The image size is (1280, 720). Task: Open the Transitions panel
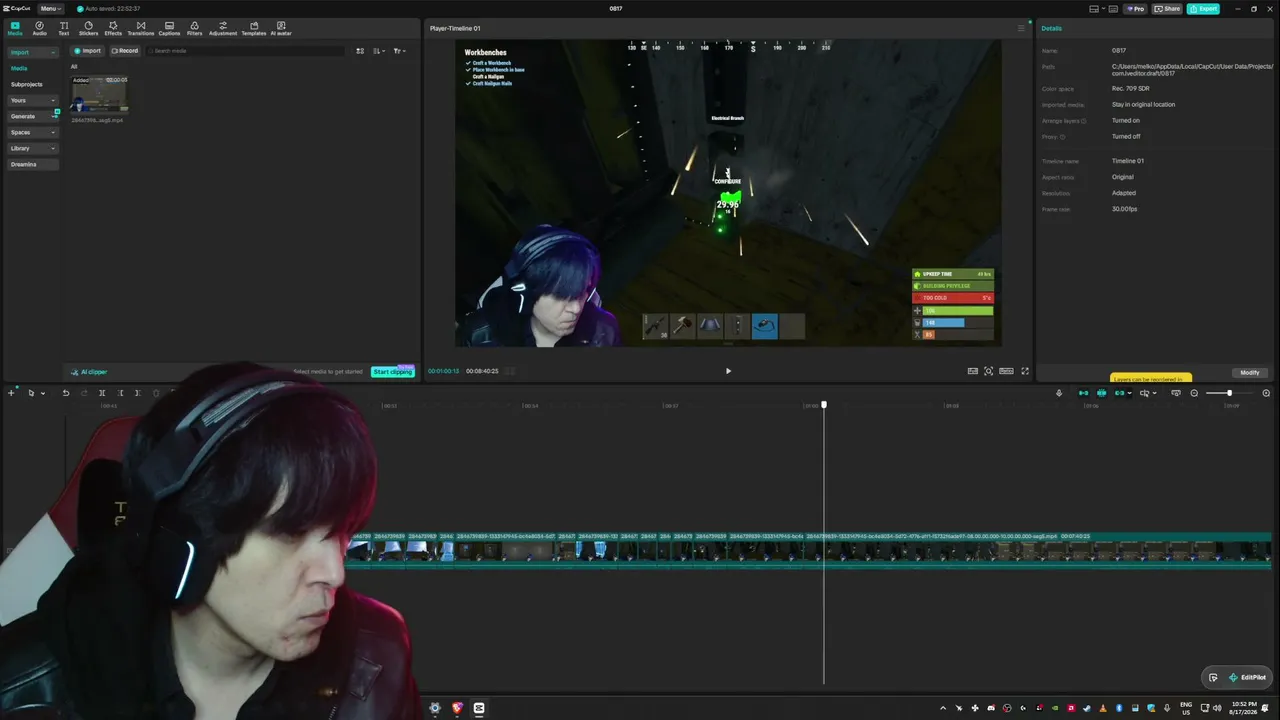coord(141,28)
